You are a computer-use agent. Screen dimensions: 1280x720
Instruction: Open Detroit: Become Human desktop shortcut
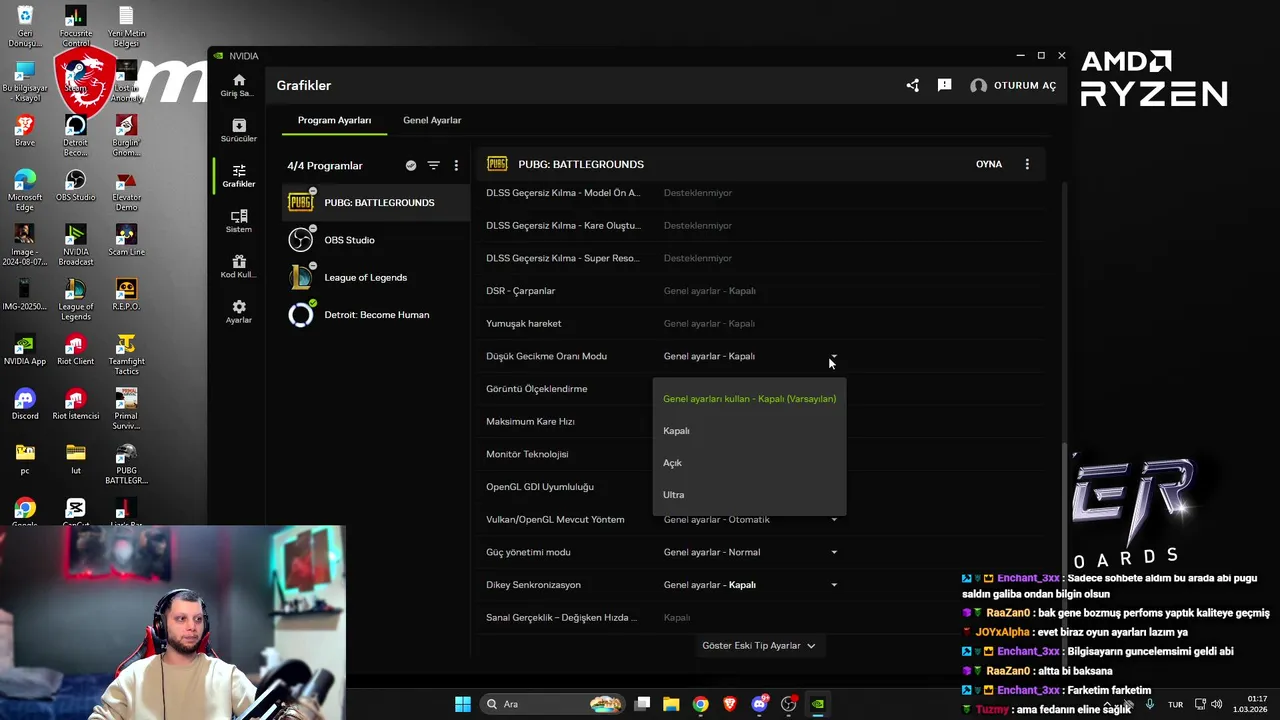[75, 136]
